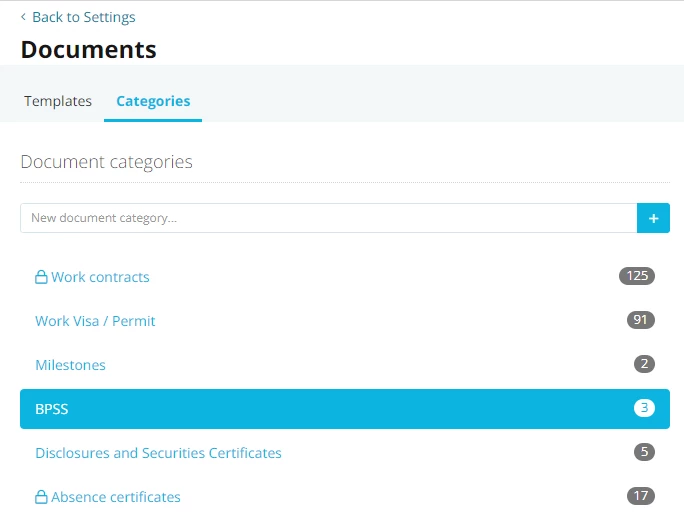Select the highlighted BPSS category row

pos(345,409)
